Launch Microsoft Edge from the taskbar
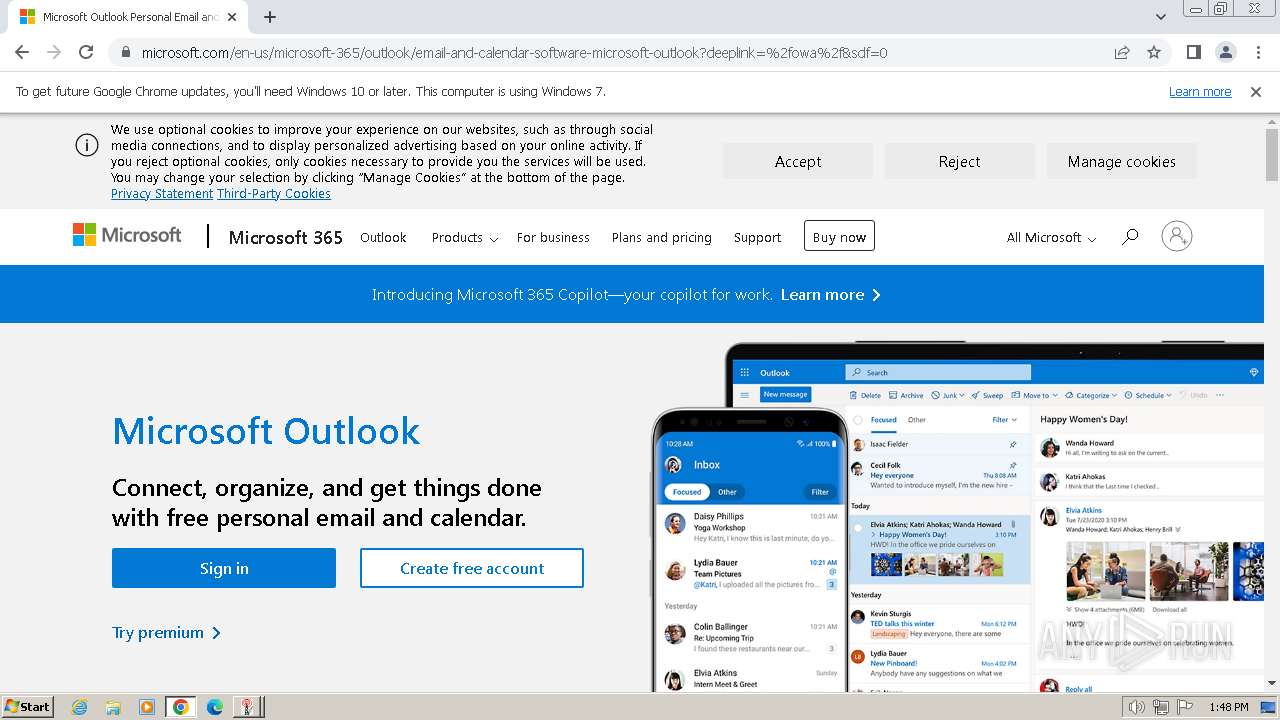Image resolution: width=1280 pixels, height=720 pixels. coord(214,707)
